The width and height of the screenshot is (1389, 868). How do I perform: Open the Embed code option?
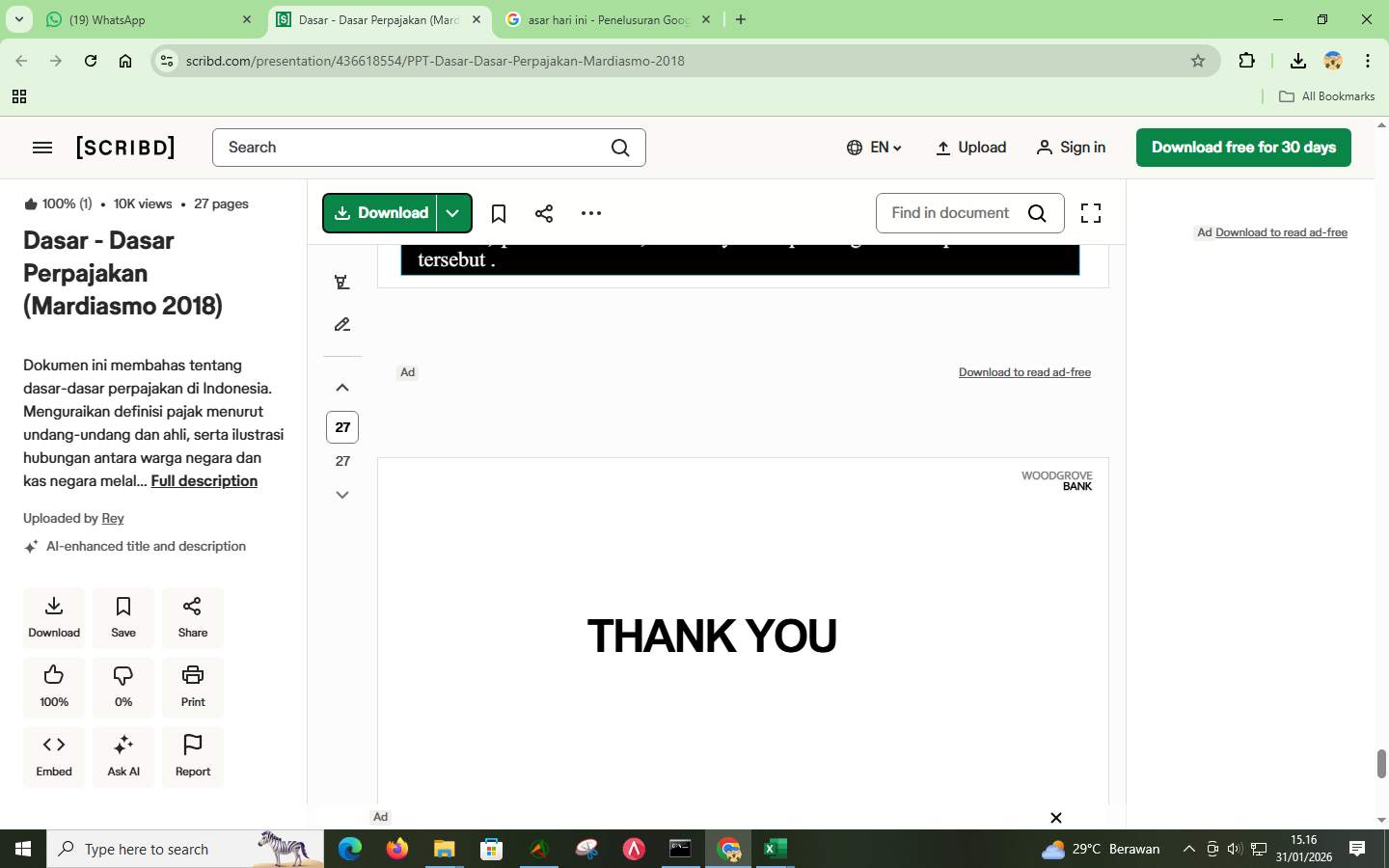54,755
